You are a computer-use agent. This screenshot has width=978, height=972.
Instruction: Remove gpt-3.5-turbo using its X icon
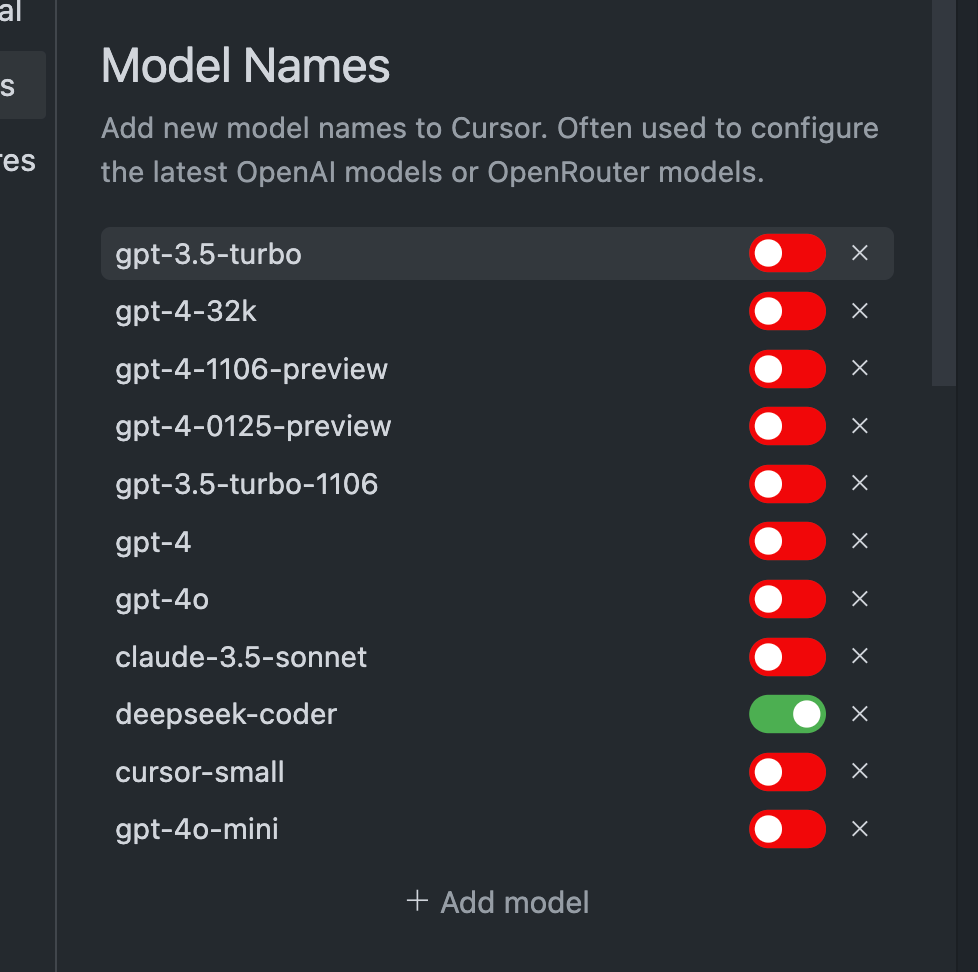[x=859, y=254]
